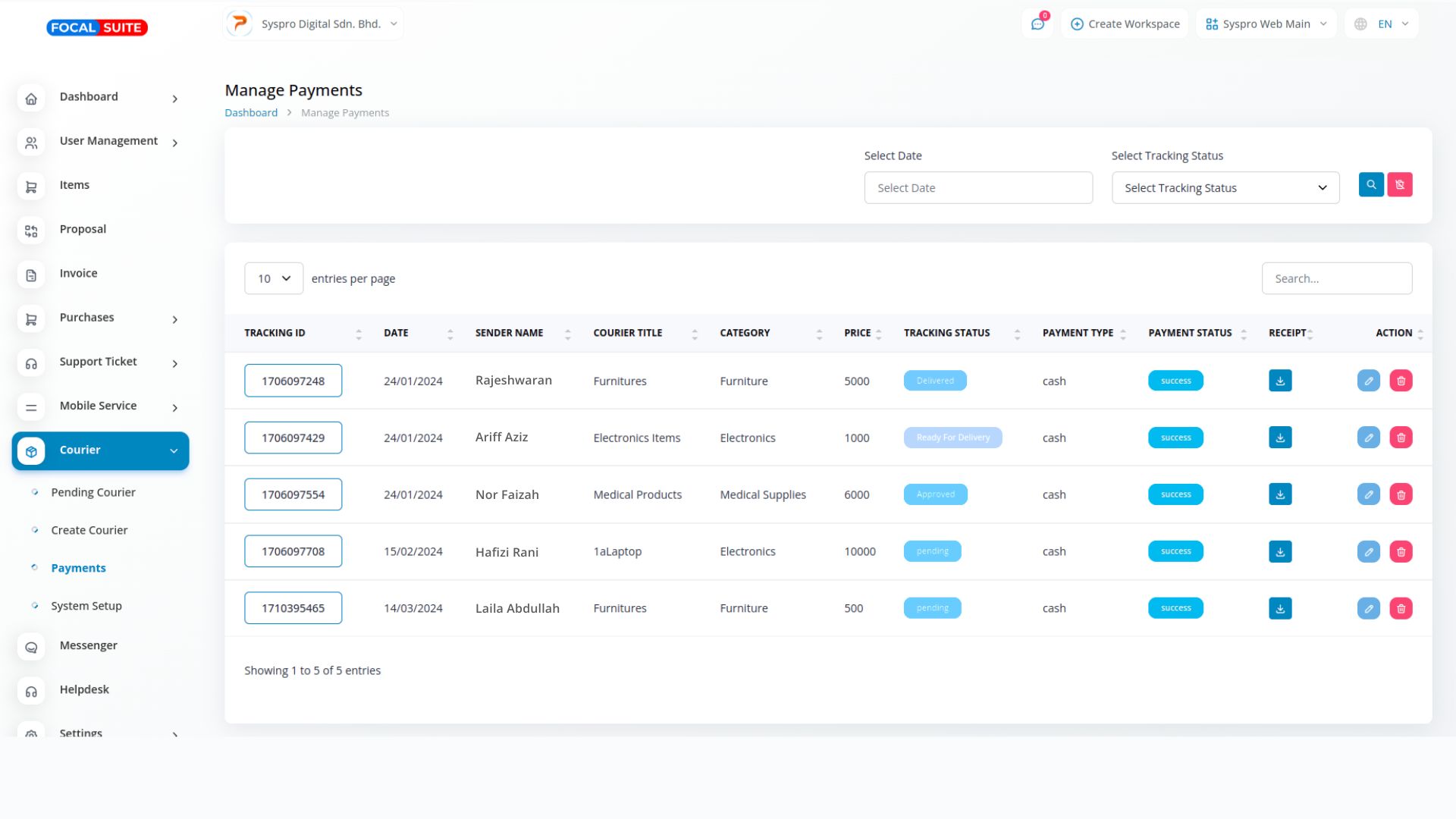
Task: Download receipt for Laila Abdullah's payment
Action: point(1280,608)
